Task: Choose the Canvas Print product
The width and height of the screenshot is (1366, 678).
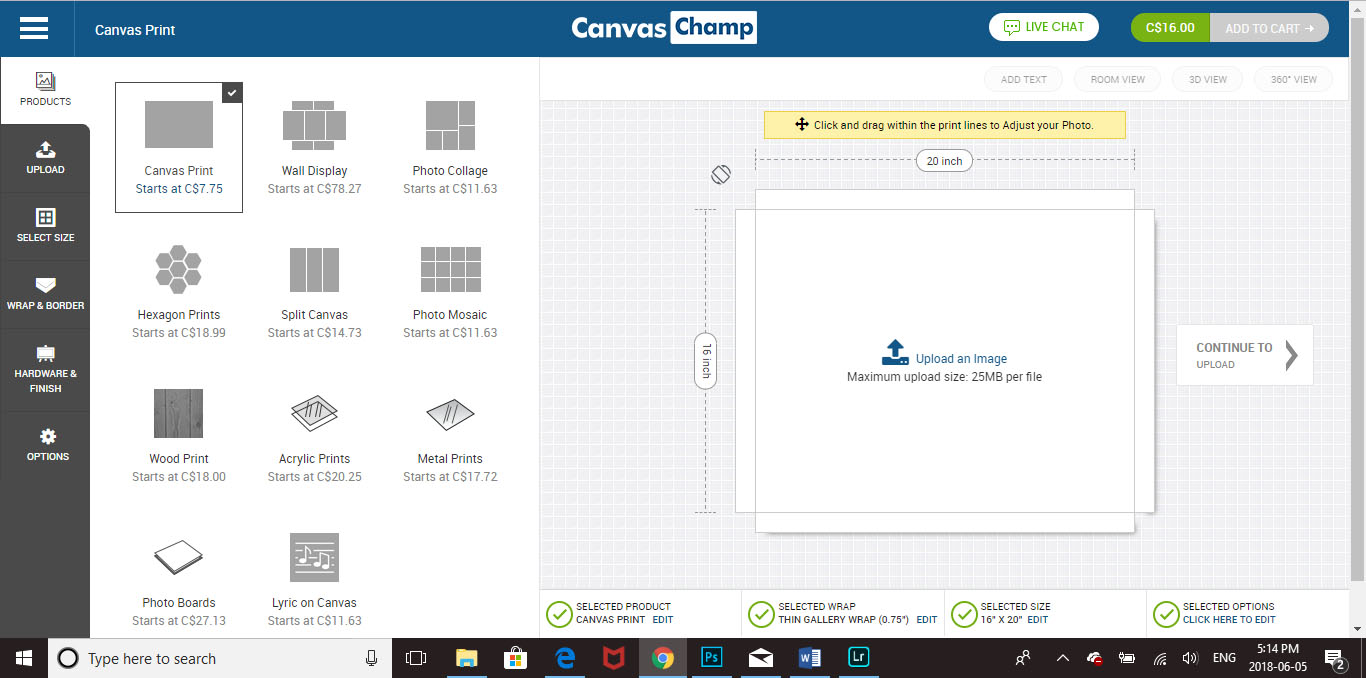Action: pyautogui.click(x=179, y=148)
